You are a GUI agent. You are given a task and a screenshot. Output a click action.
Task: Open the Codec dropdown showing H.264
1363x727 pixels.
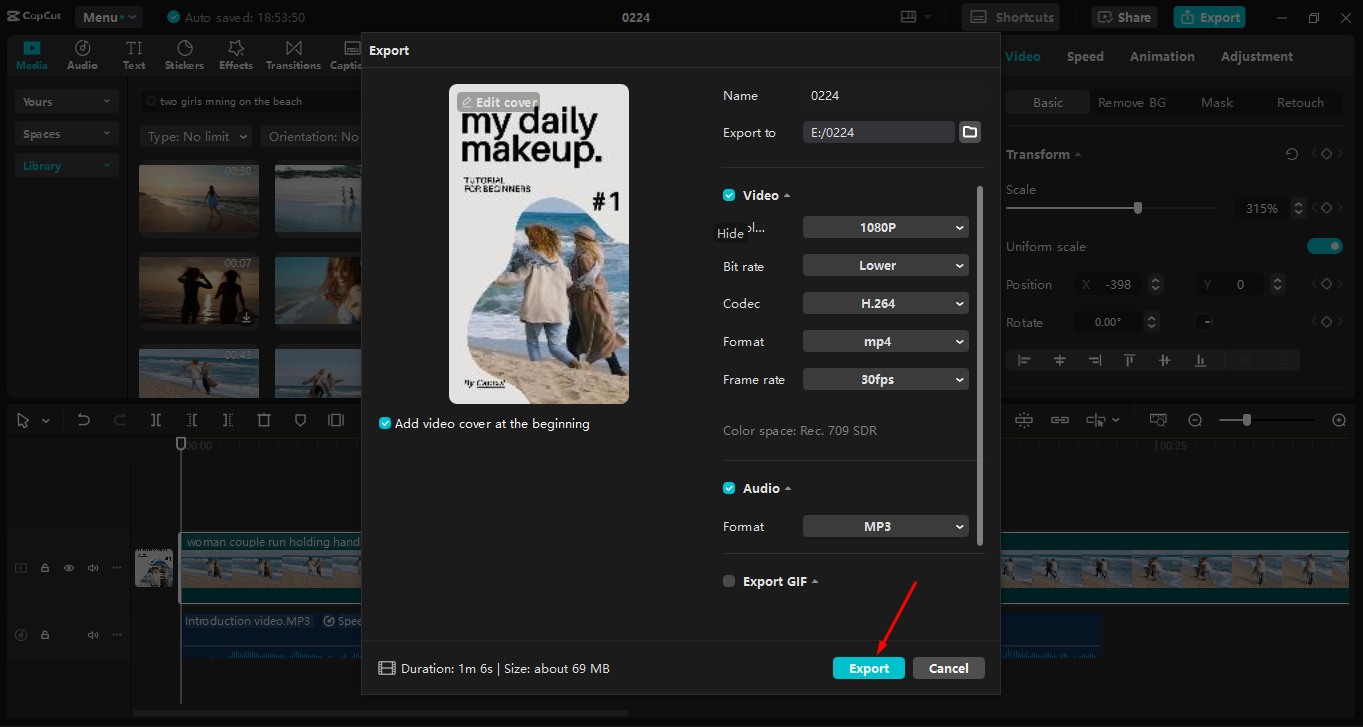886,303
